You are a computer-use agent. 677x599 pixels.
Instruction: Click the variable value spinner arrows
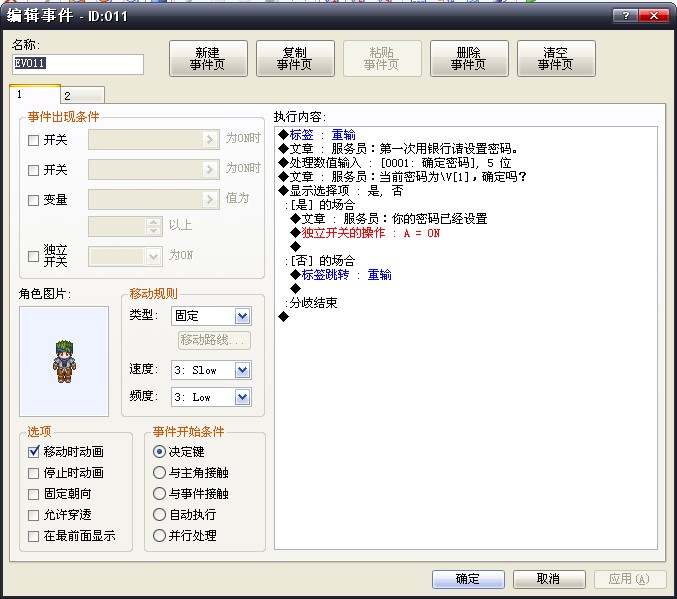(153, 226)
